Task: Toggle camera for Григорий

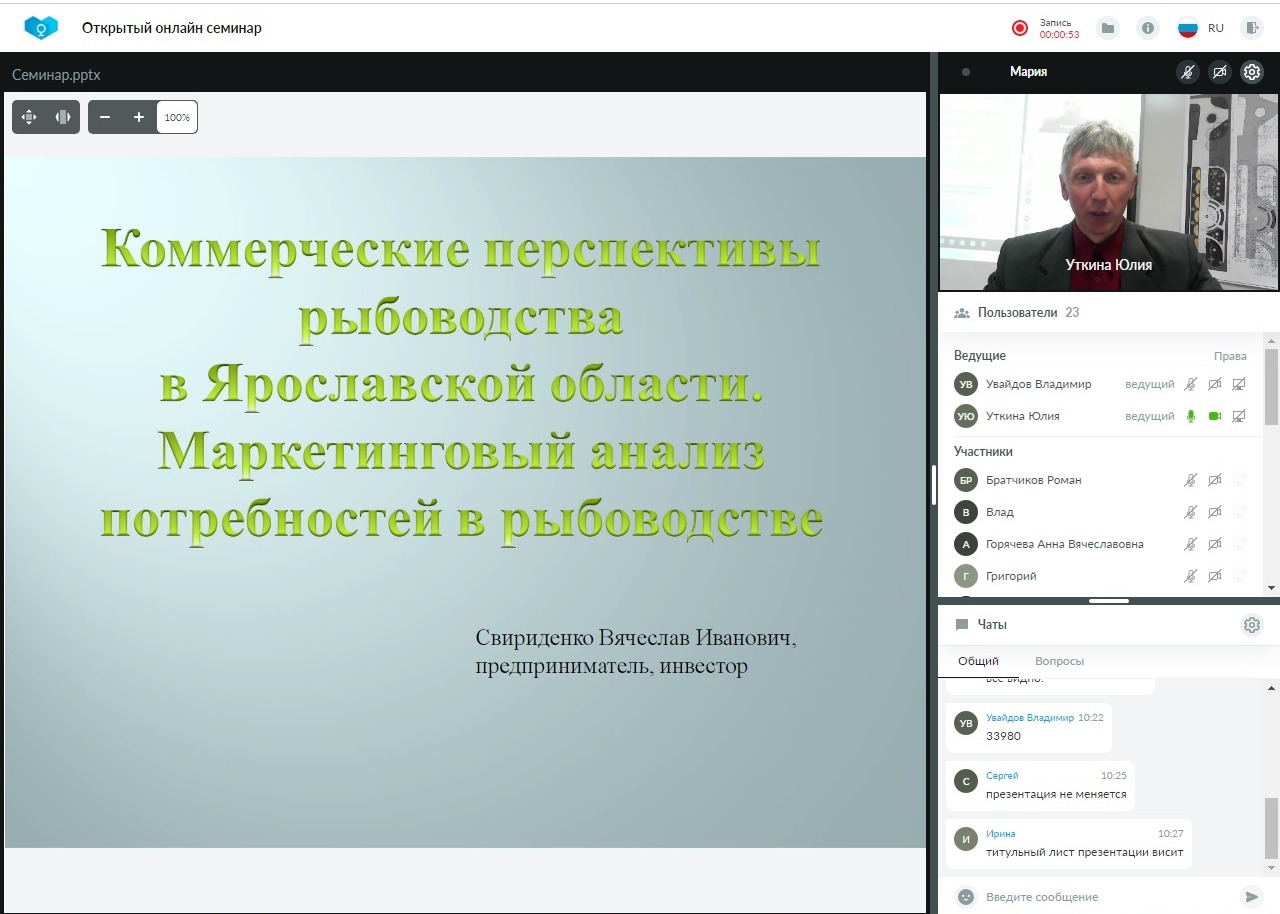Action: click(1215, 576)
